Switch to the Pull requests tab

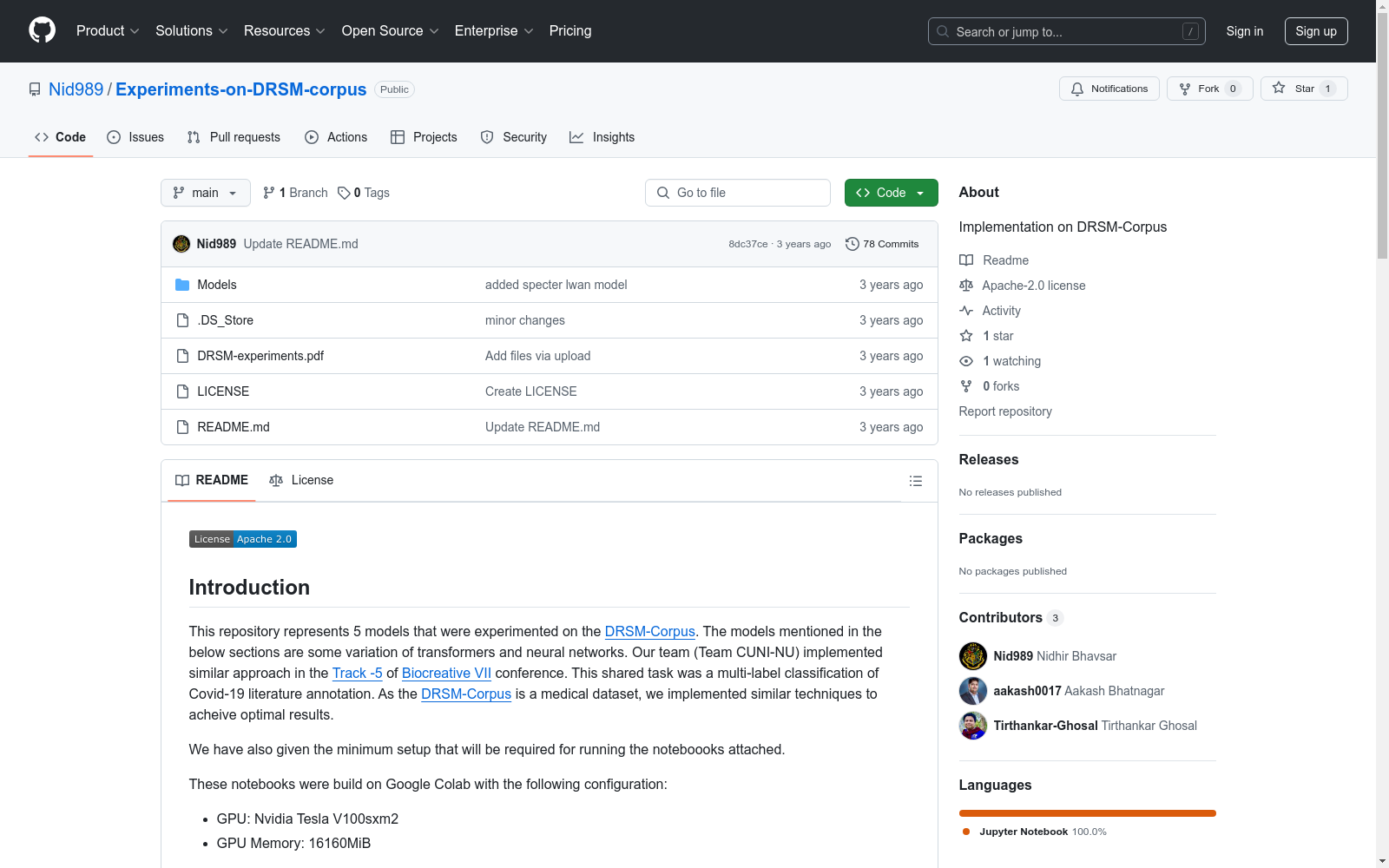tap(234, 137)
